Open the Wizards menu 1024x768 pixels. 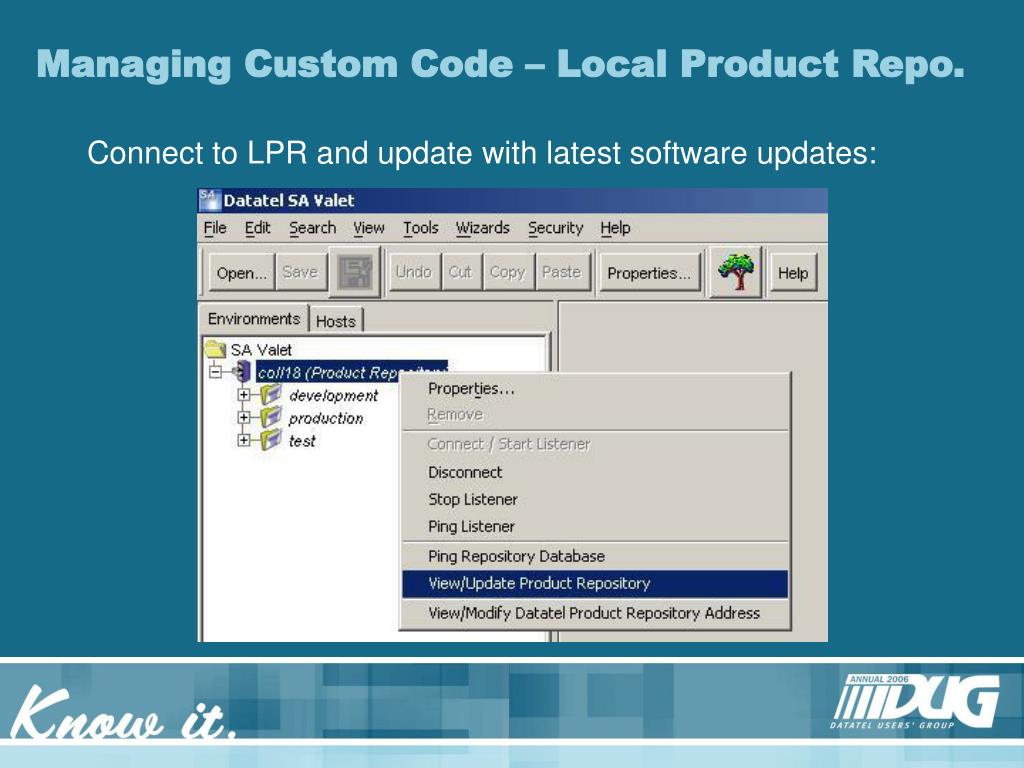483,228
